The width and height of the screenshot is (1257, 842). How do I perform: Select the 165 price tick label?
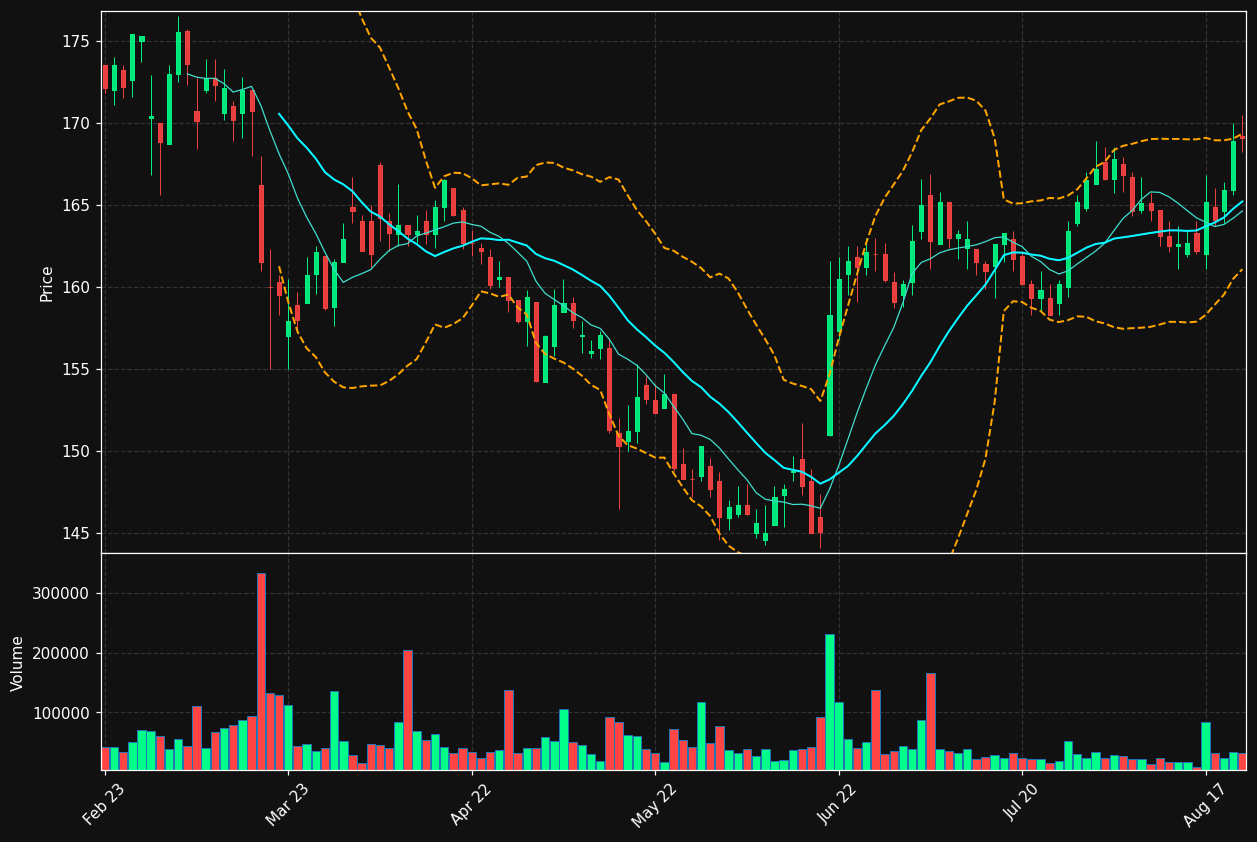pyautogui.click(x=75, y=205)
